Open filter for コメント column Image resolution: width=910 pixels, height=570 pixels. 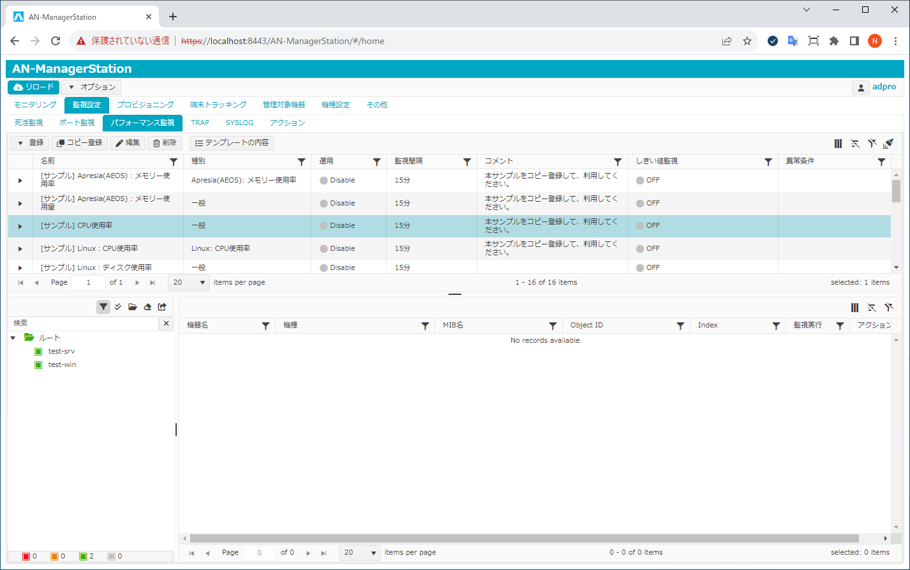618,161
